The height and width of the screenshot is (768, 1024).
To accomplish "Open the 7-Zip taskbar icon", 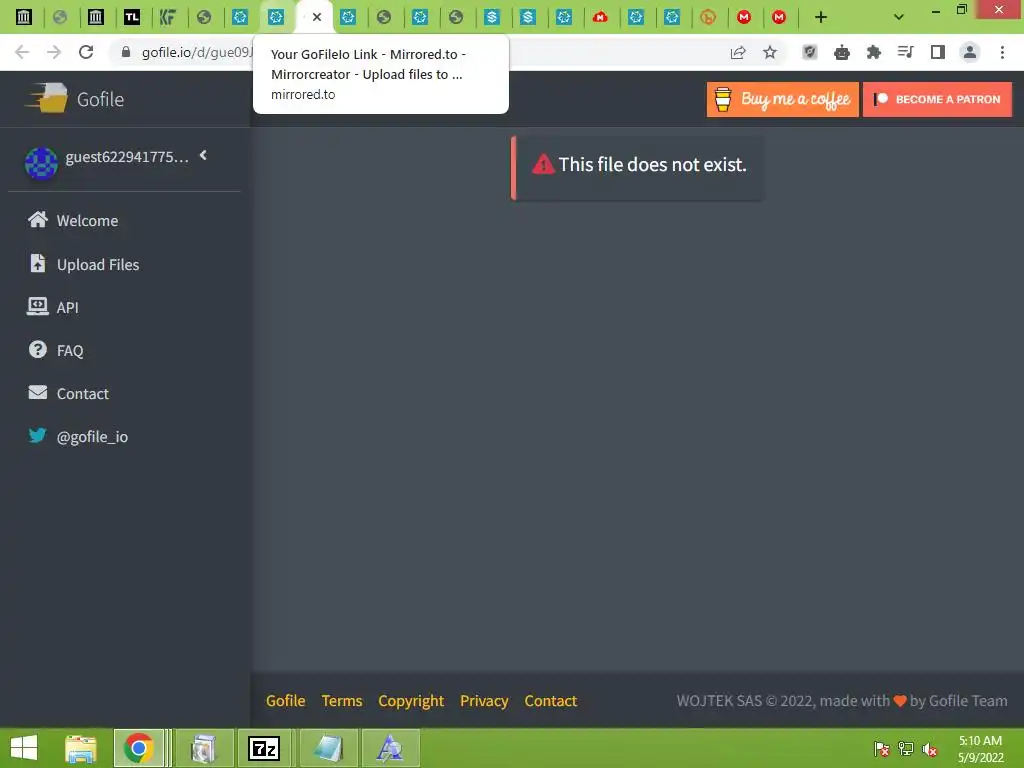I will (264, 748).
